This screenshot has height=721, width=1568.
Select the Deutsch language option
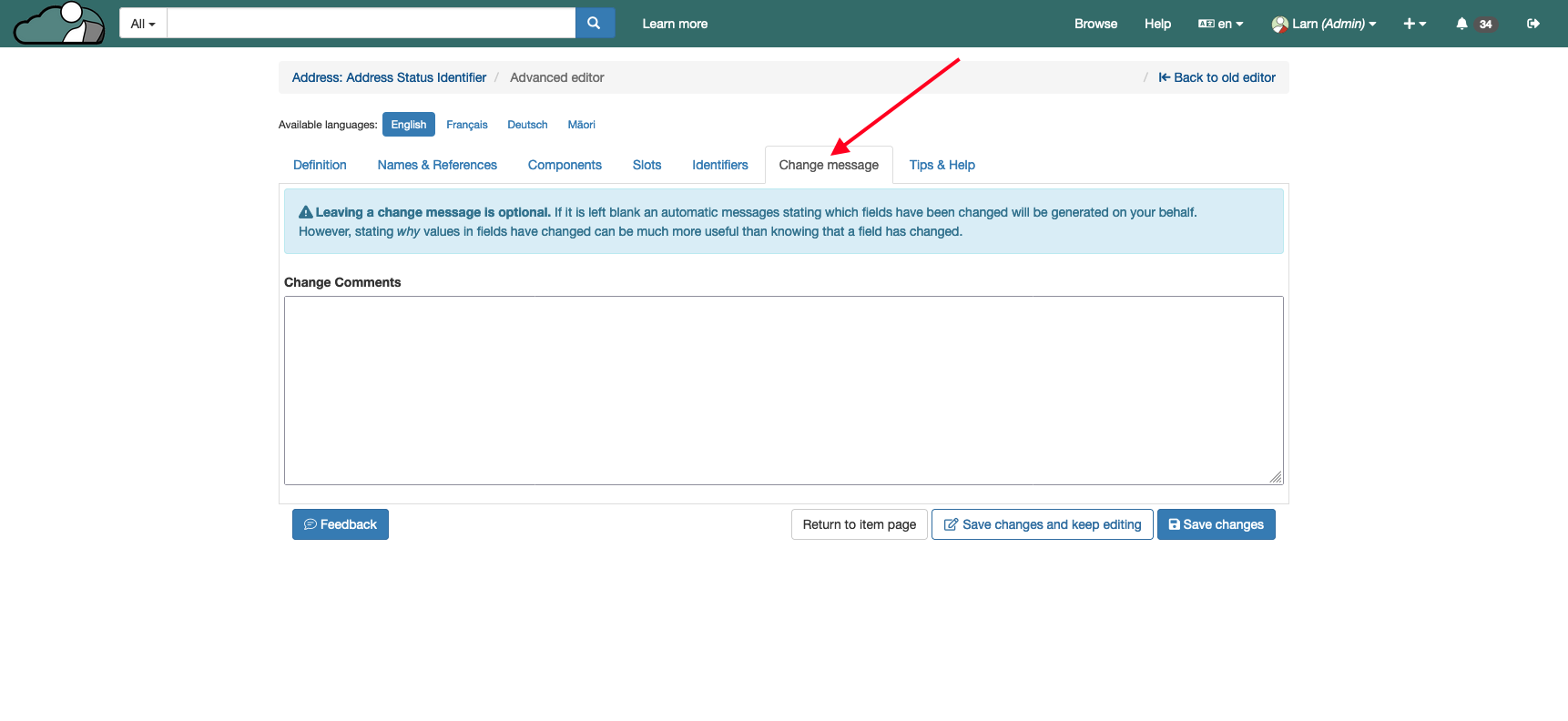[x=527, y=125]
